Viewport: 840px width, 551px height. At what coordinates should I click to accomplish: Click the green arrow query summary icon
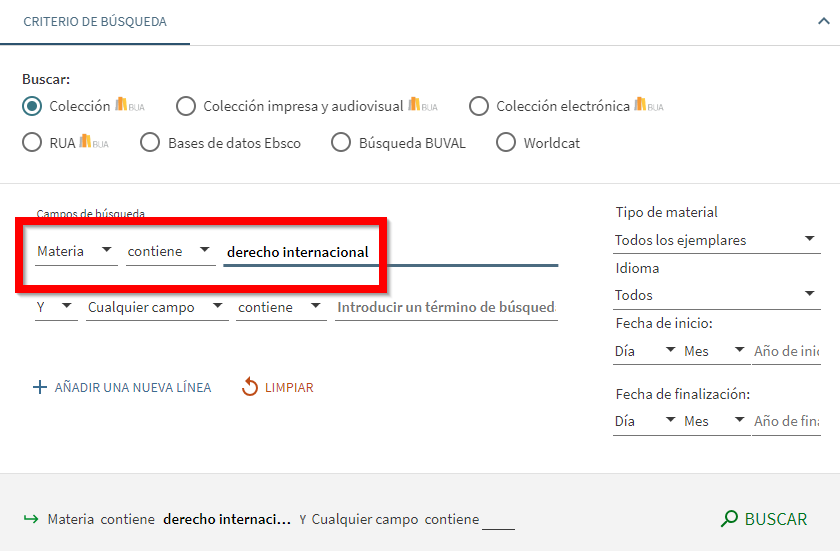pos(30,519)
